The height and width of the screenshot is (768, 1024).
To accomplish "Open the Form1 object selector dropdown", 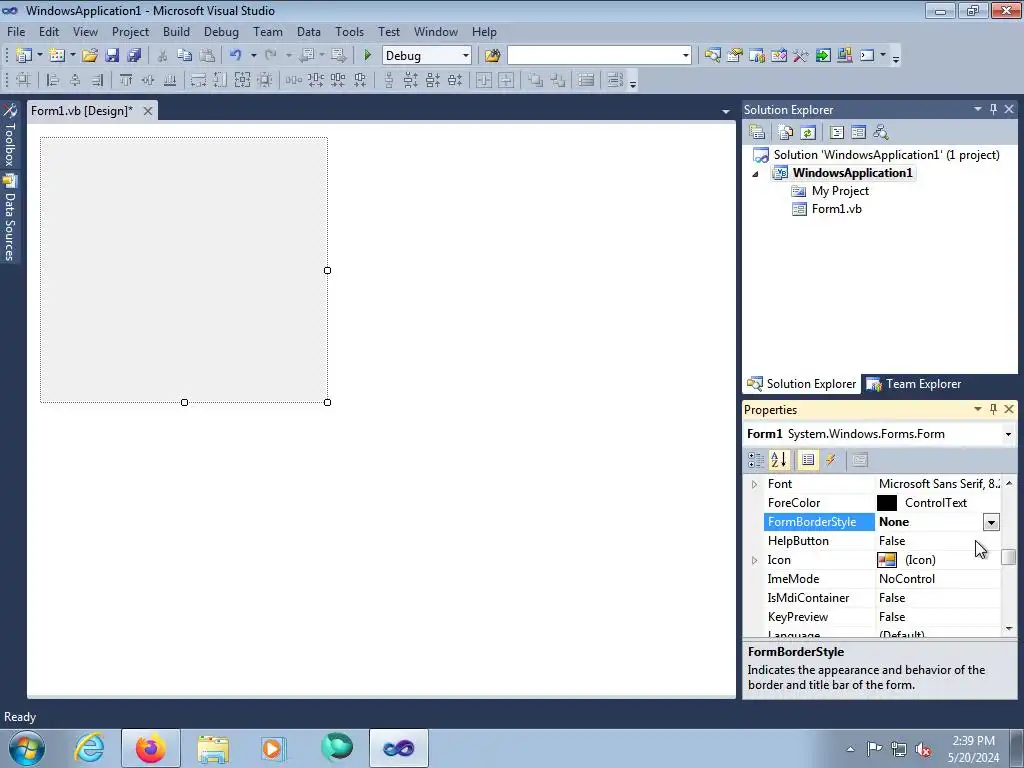I will pos(1008,434).
